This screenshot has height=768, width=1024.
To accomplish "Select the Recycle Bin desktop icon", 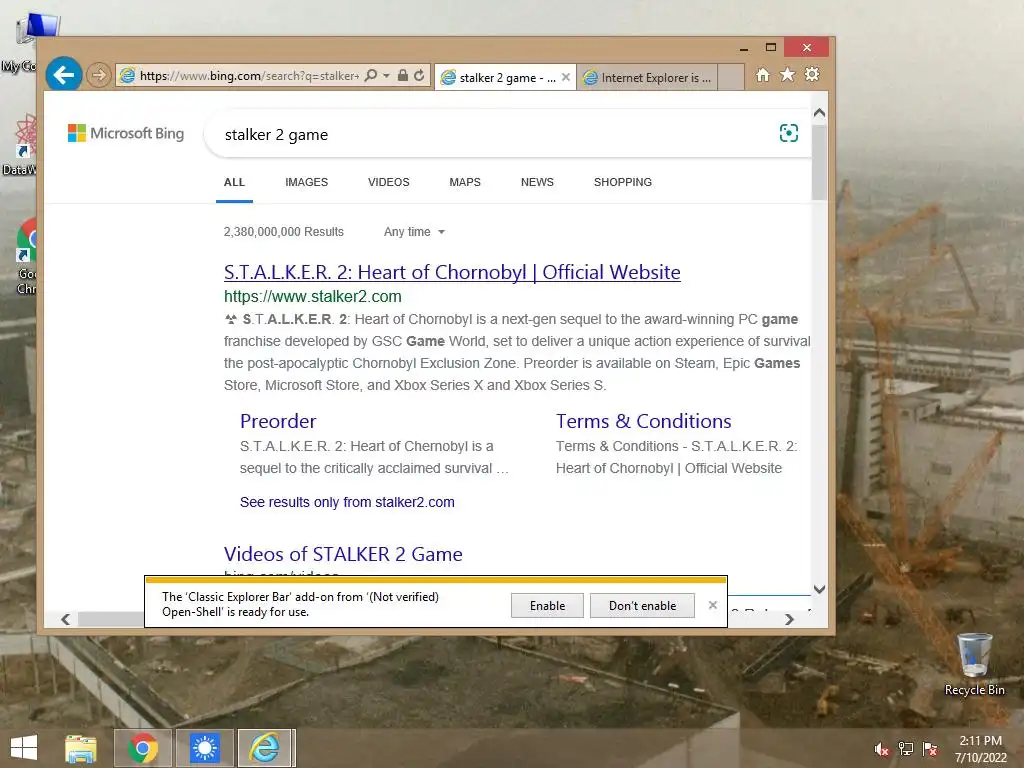I will pos(974,665).
